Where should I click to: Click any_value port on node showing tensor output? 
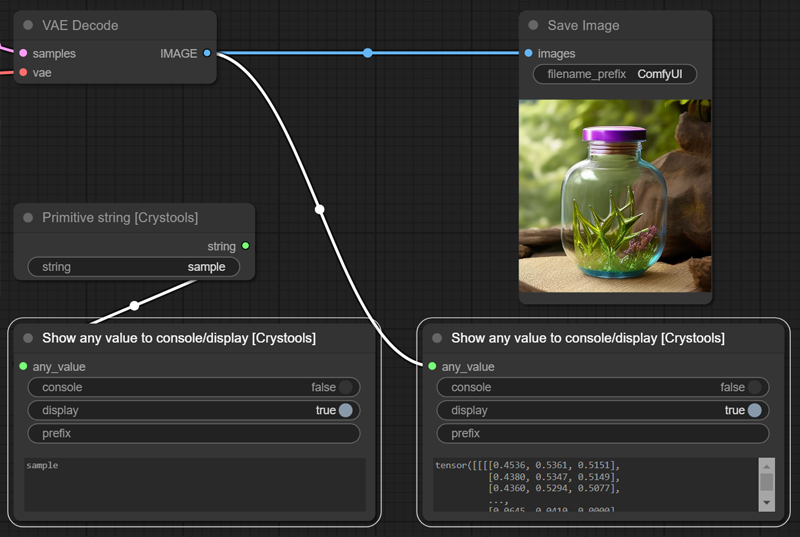coord(432,367)
